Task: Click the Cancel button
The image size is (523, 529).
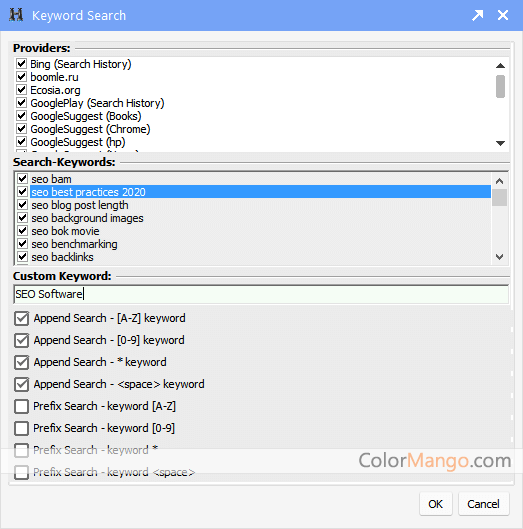Action: tap(483, 504)
